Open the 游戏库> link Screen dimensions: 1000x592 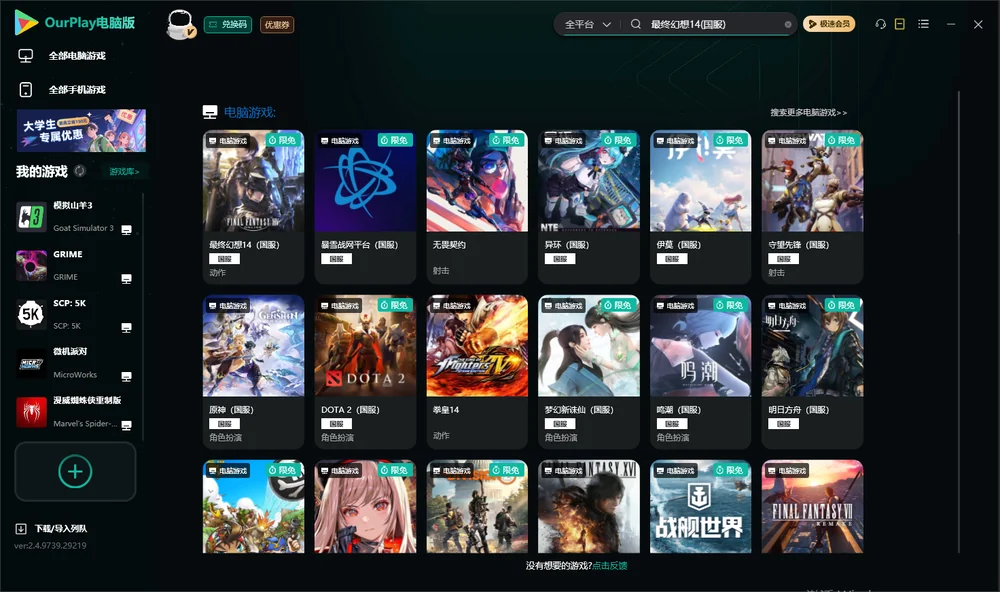(x=124, y=172)
